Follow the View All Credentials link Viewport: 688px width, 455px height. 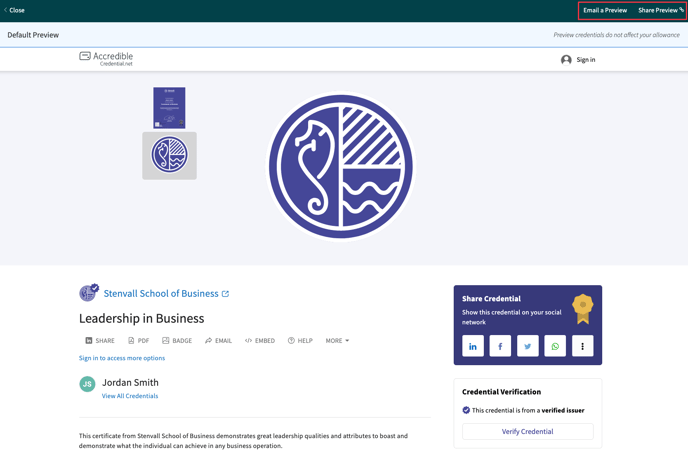pyautogui.click(x=130, y=396)
